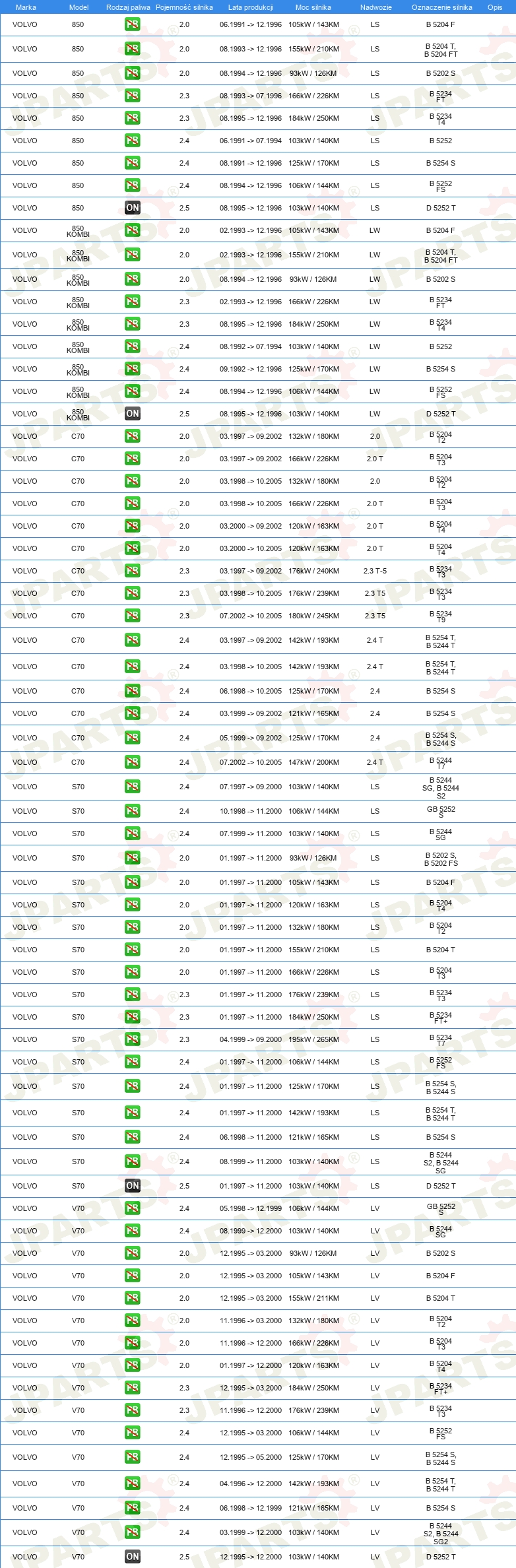Select the 09.1992 -> 12.1996 date cell
This screenshot has width=516, height=1568.
coord(251,369)
